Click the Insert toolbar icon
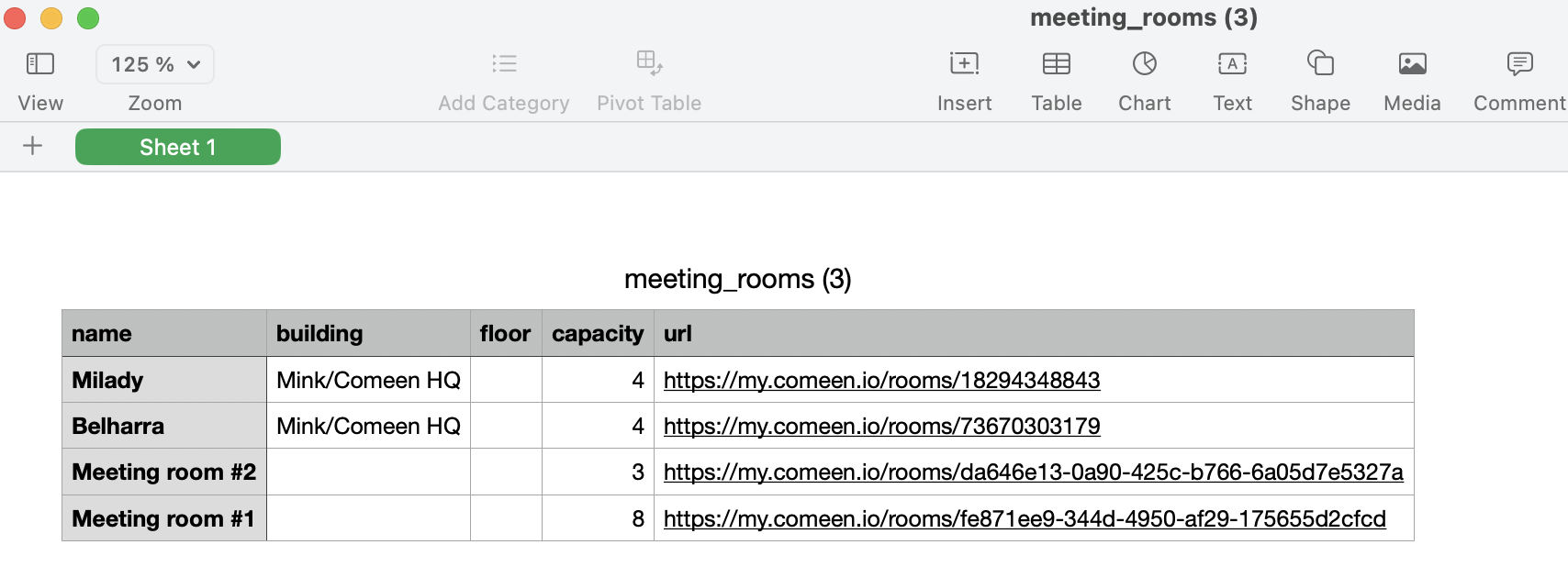Screen dimensions: 1568x578 [x=964, y=63]
